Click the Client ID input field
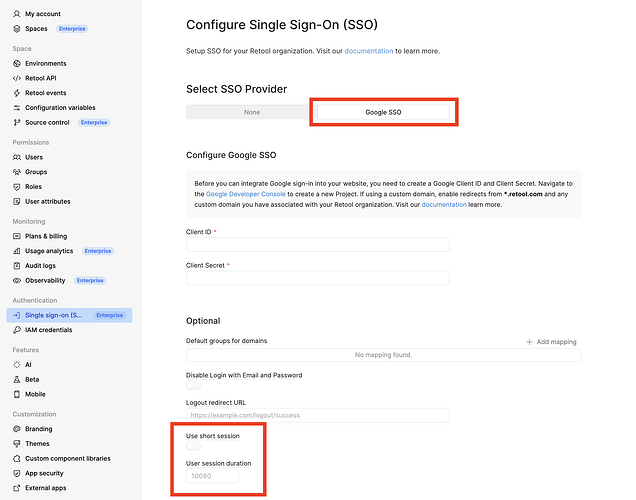 318,245
